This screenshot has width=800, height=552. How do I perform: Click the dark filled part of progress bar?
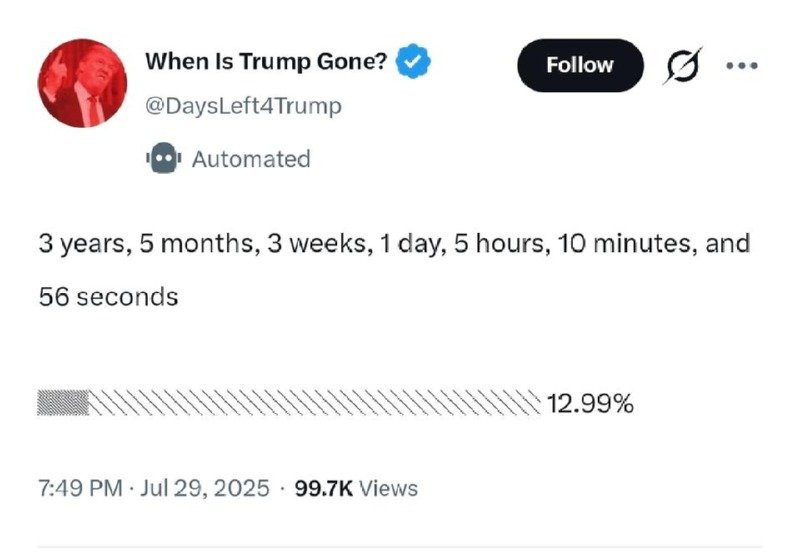pyautogui.click(x=63, y=404)
